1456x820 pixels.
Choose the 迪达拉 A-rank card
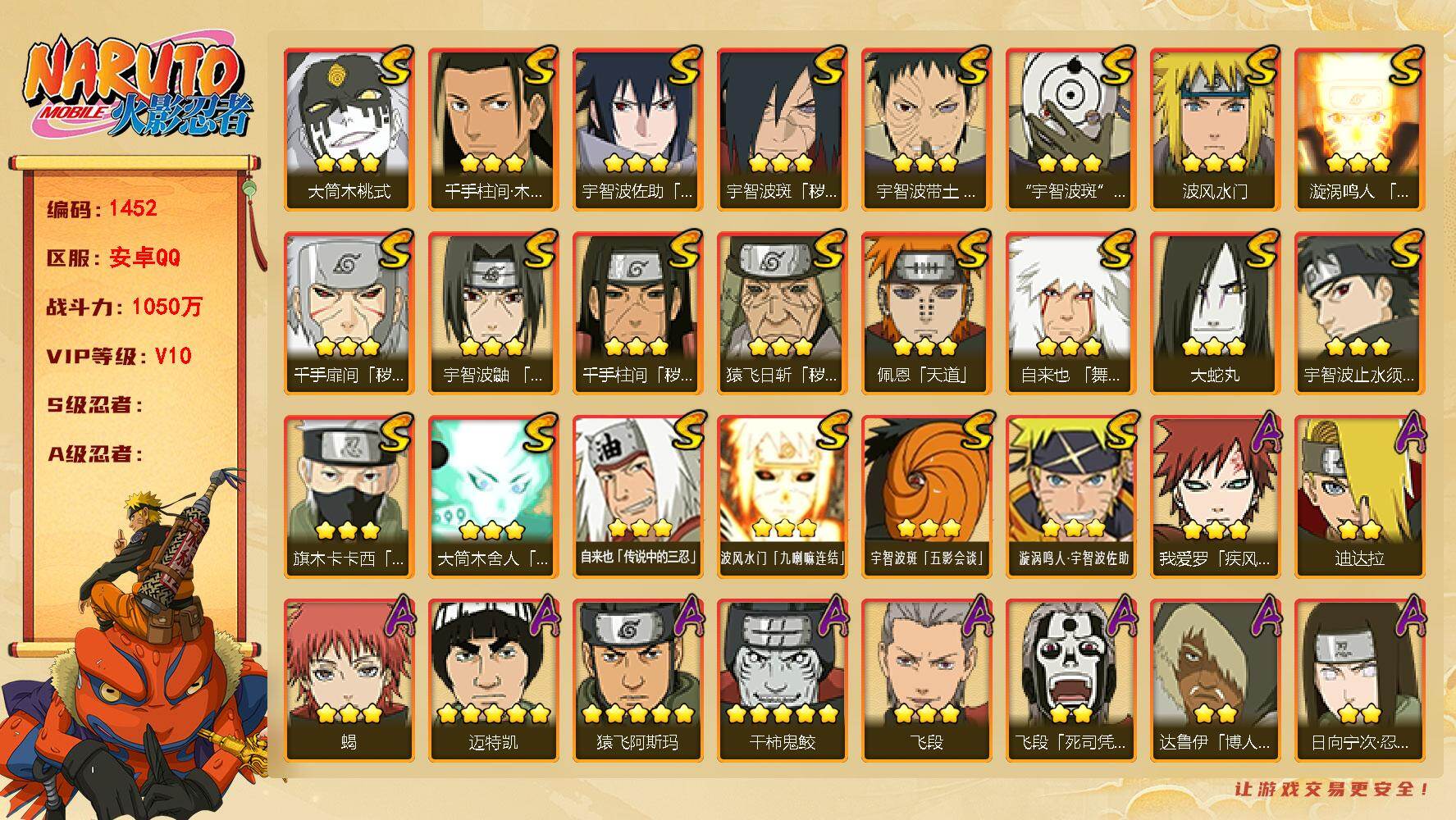1359,497
